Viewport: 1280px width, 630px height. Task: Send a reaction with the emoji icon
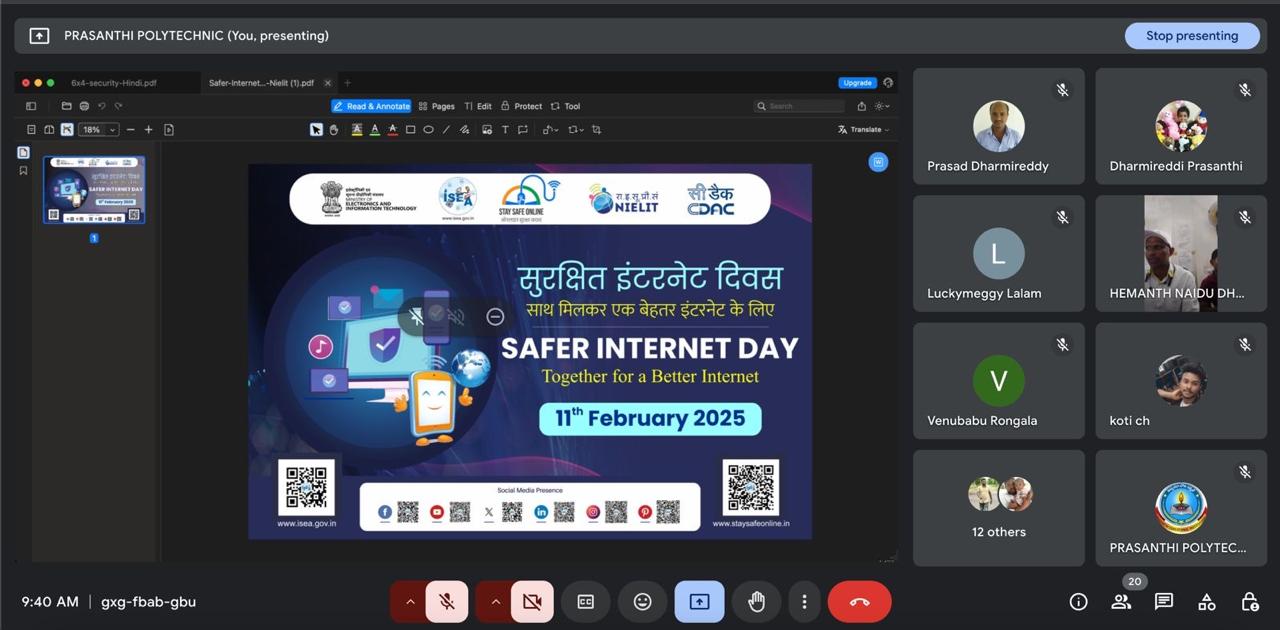pos(642,602)
